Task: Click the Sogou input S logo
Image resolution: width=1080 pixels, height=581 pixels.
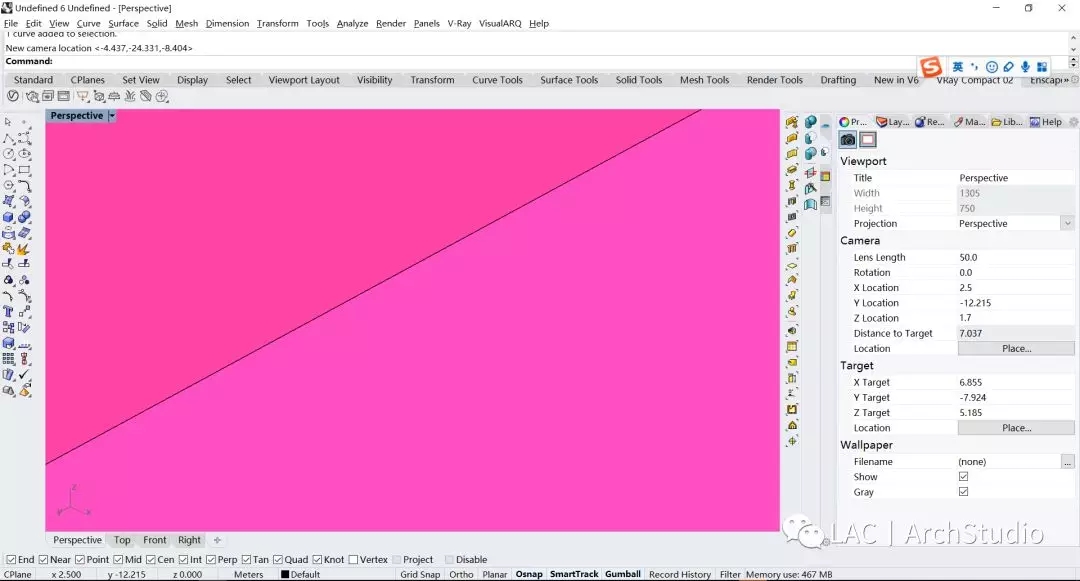Action: pyautogui.click(x=931, y=67)
